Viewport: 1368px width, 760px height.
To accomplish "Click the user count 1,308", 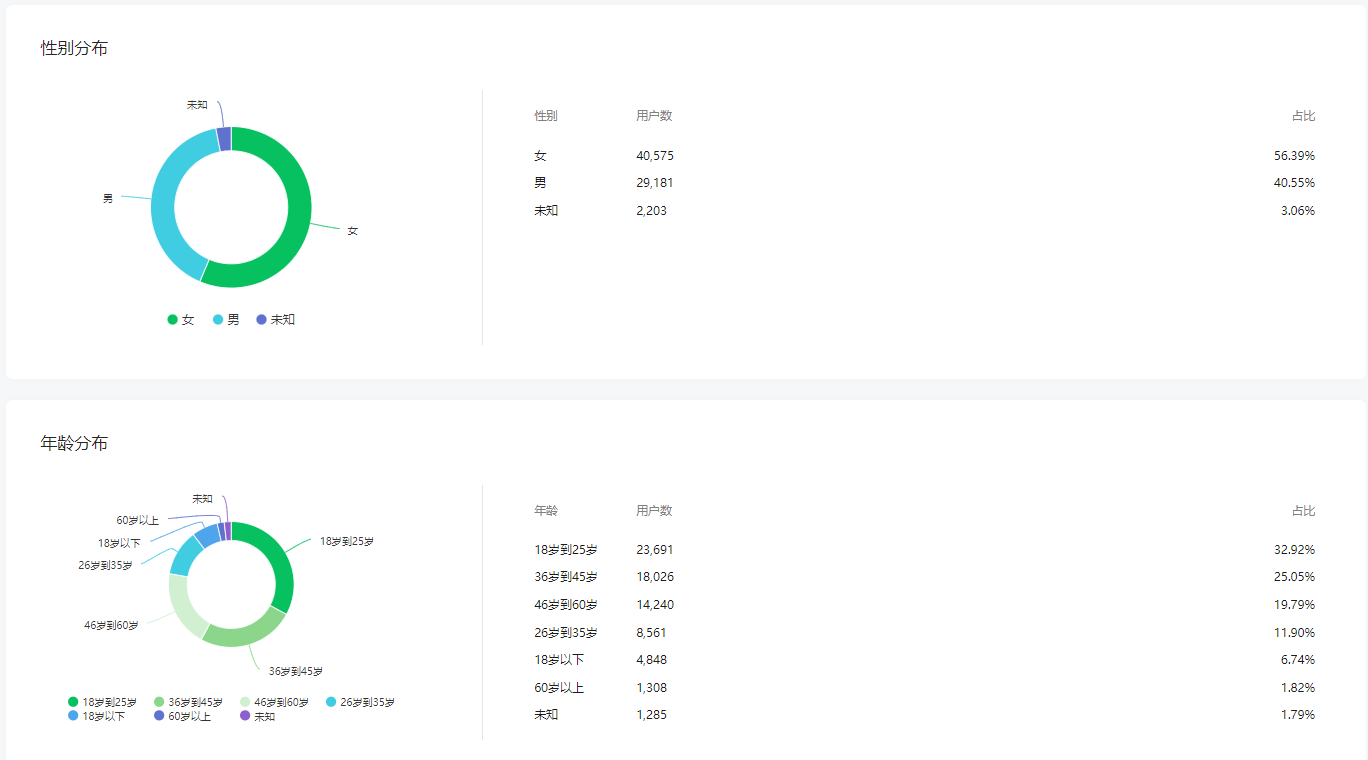I will pos(651,688).
